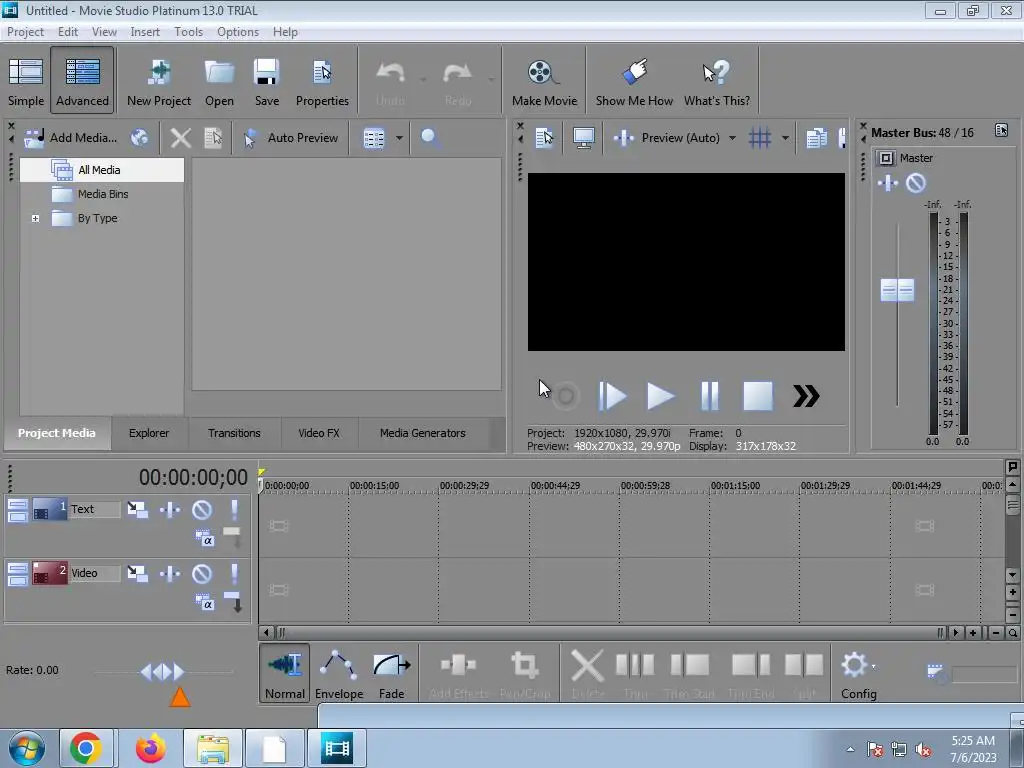Mute the Text track

pyautogui.click(x=202, y=509)
